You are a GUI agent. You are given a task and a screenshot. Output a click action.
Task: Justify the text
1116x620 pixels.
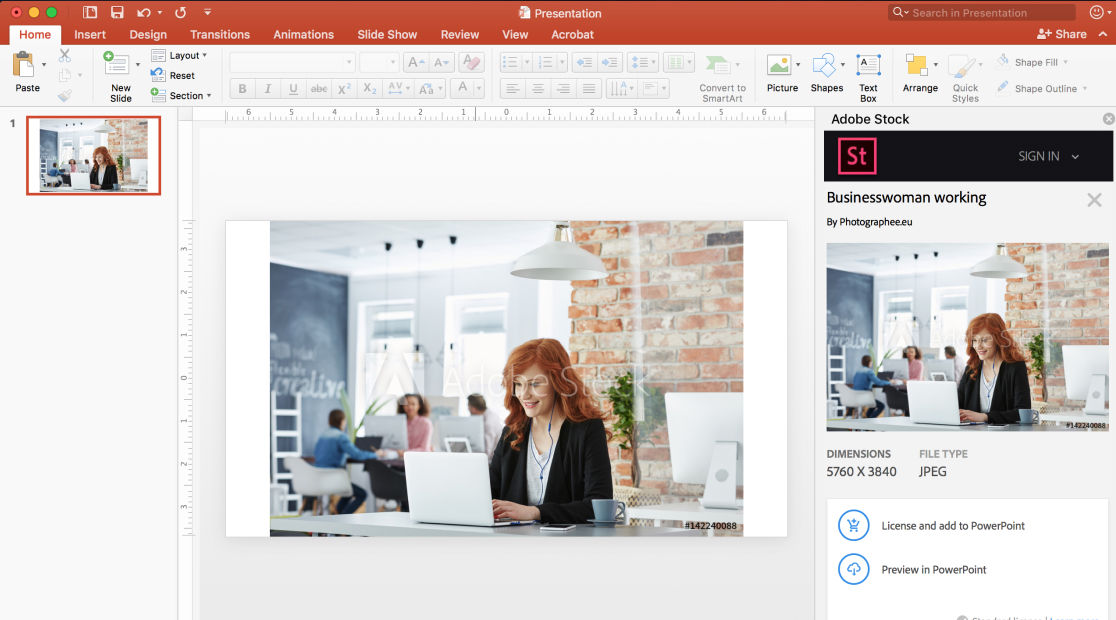pyautogui.click(x=589, y=89)
